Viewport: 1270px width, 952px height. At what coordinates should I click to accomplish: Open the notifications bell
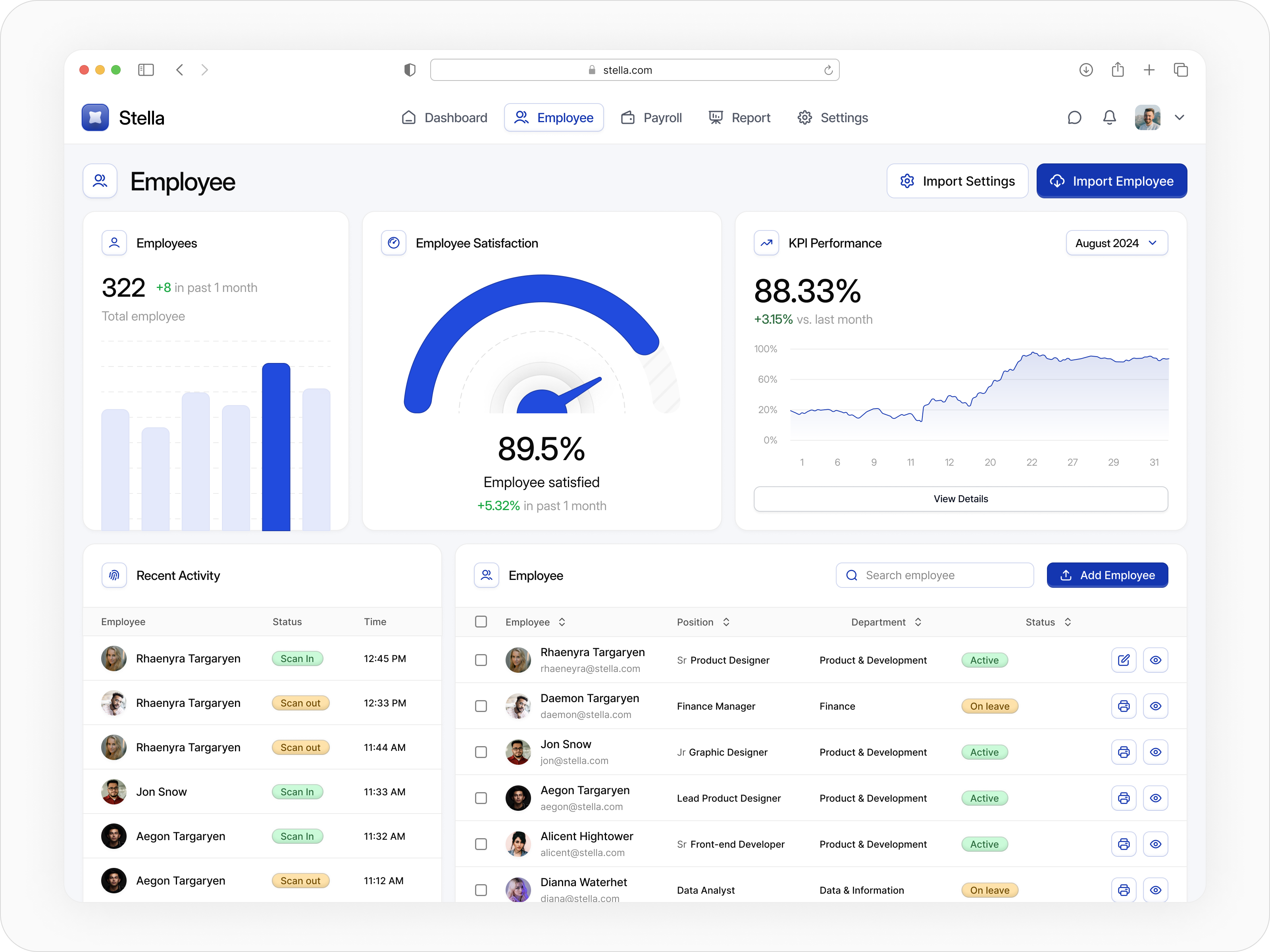[1109, 118]
